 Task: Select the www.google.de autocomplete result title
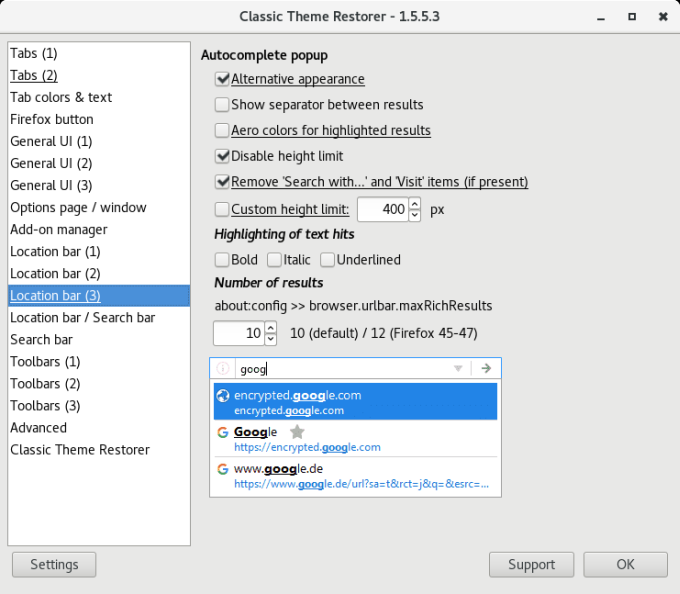pos(278,469)
